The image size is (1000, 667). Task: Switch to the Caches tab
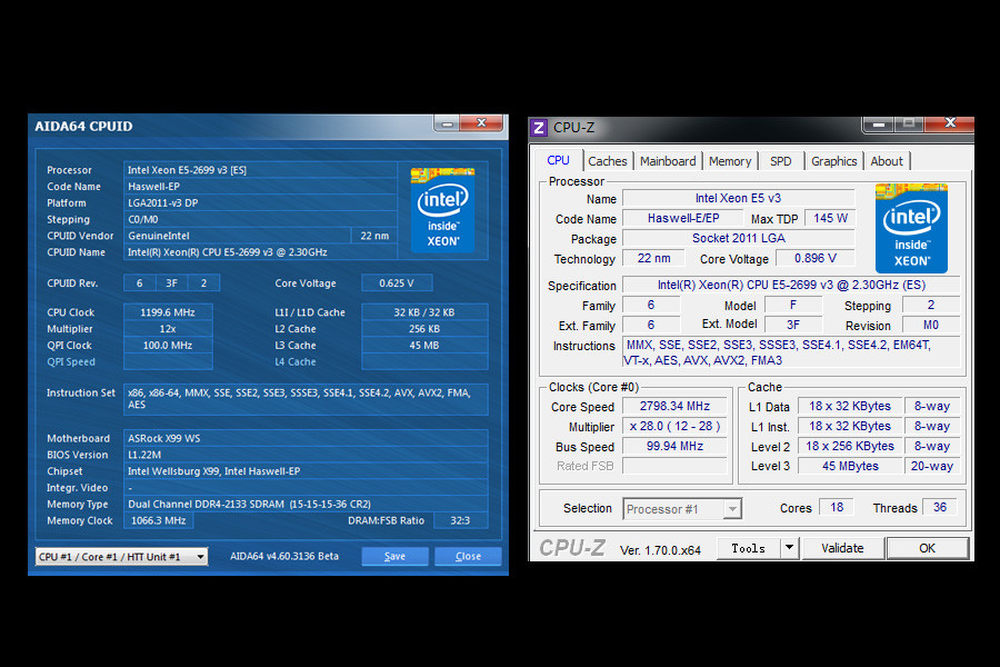point(607,161)
